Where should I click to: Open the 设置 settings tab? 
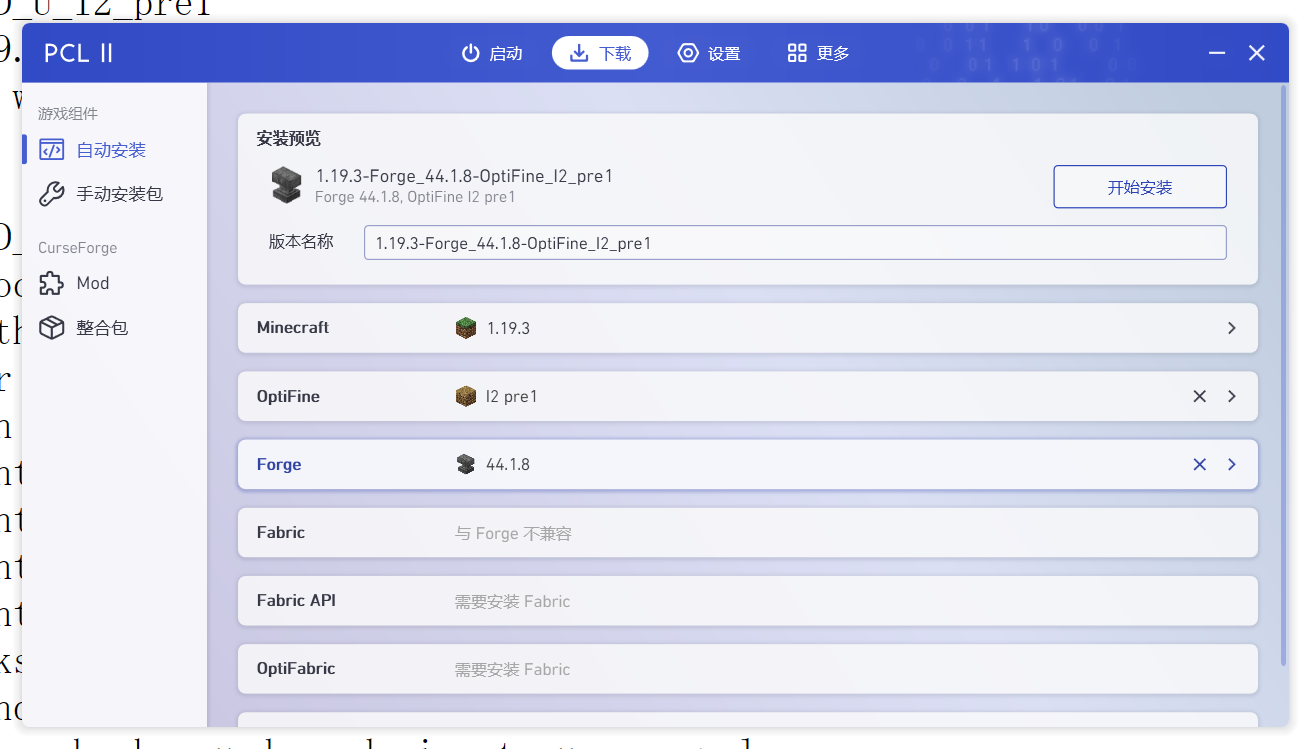click(x=709, y=53)
